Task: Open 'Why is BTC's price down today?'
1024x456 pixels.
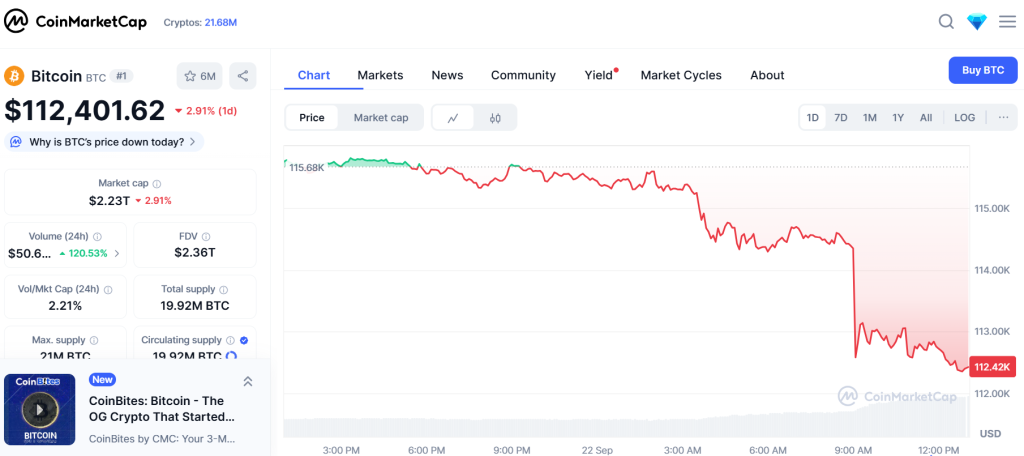Action: pyautogui.click(x=105, y=142)
